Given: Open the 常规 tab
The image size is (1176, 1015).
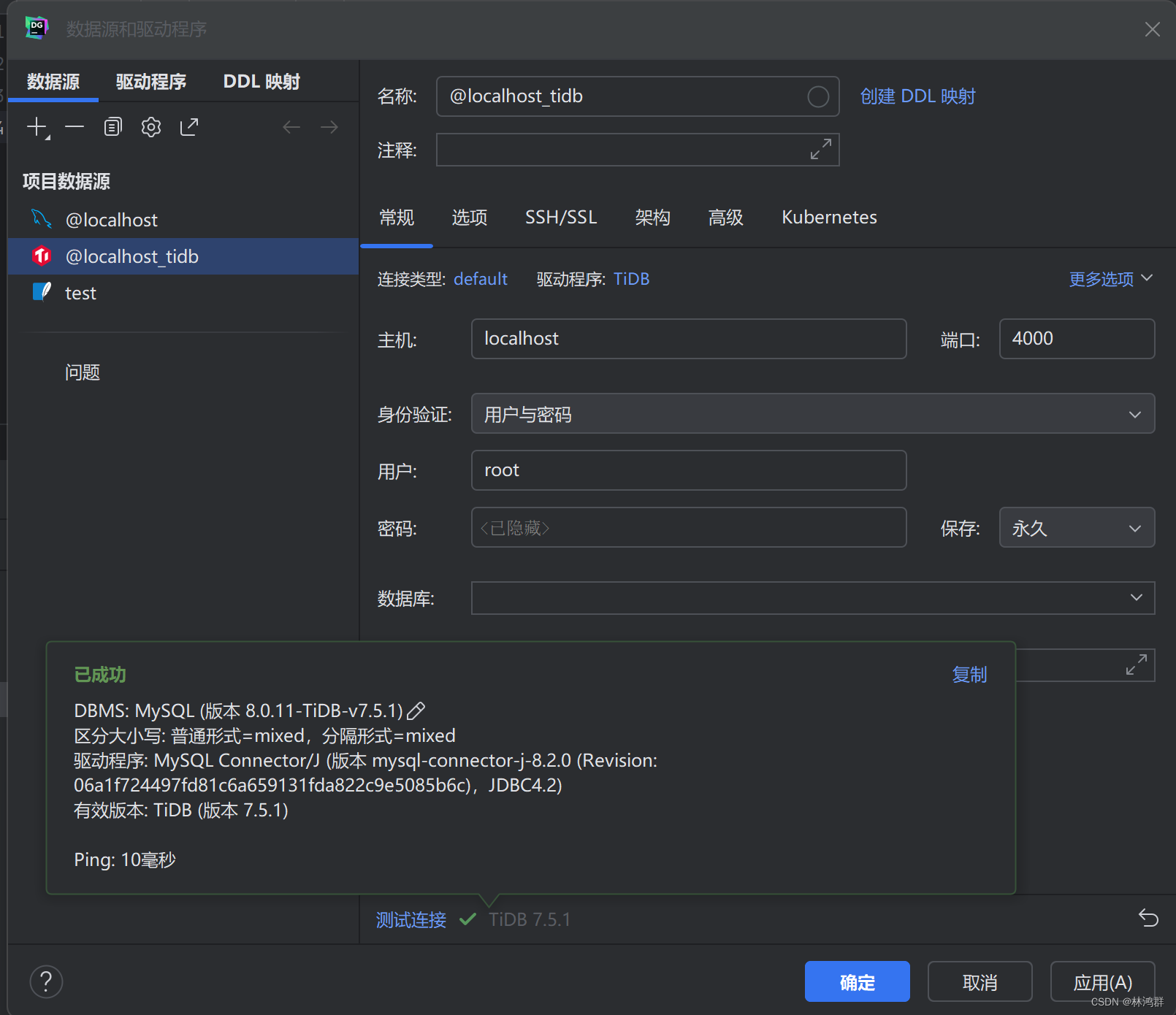Looking at the screenshot, I should point(397,218).
